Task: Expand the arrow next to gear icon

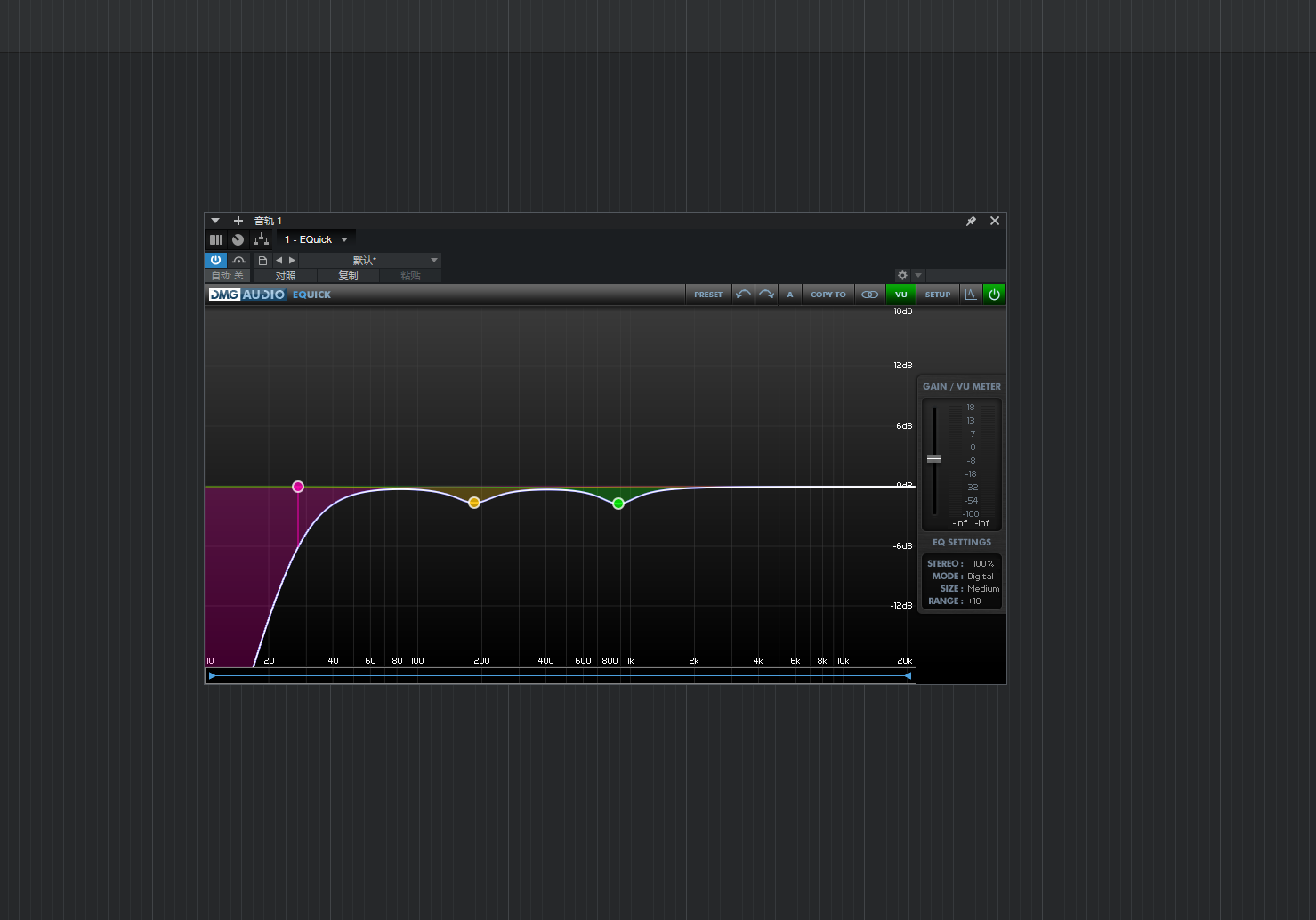Action: tap(918, 276)
